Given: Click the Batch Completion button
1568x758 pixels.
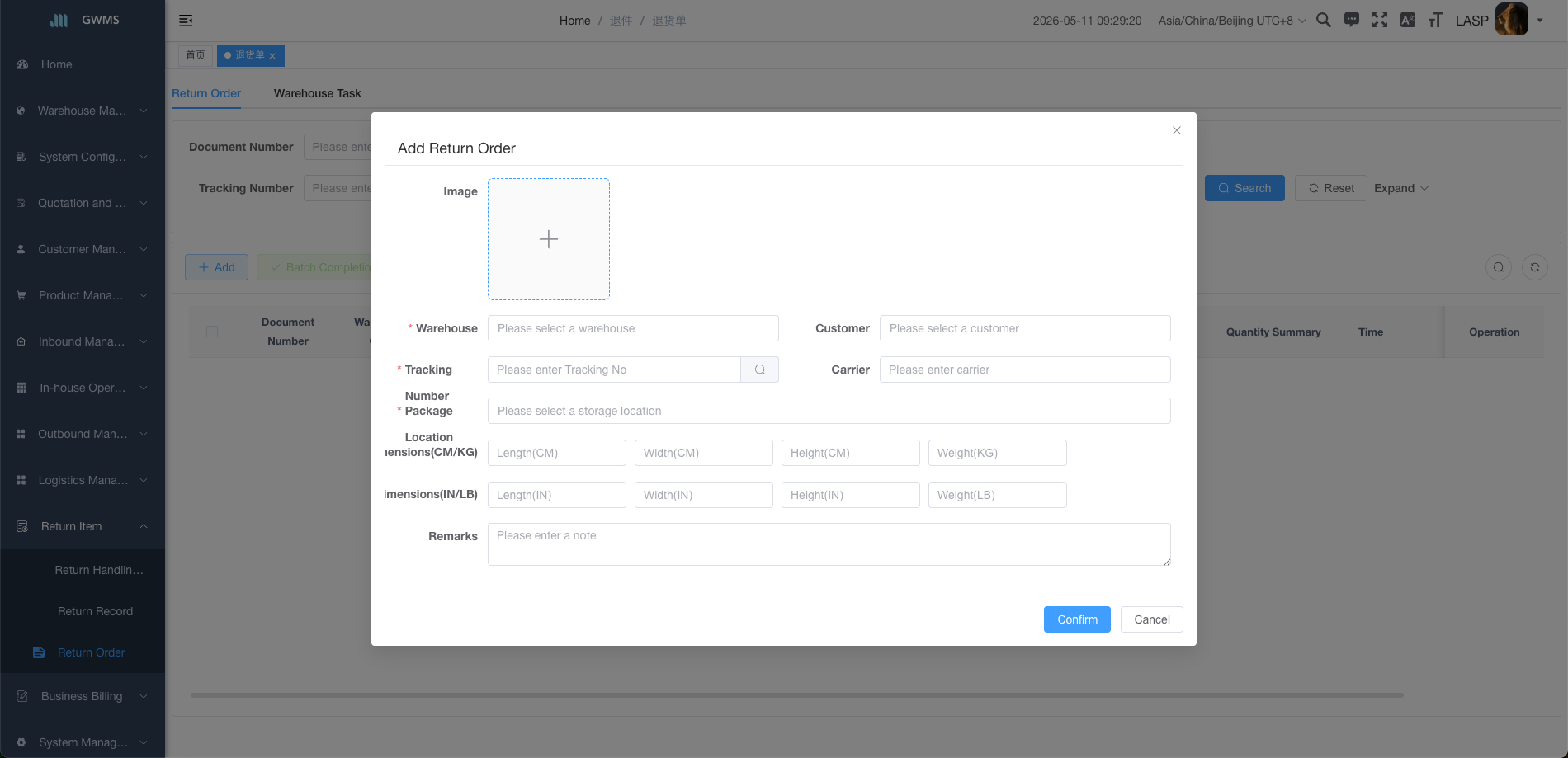Looking at the screenshot, I should tap(314, 267).
